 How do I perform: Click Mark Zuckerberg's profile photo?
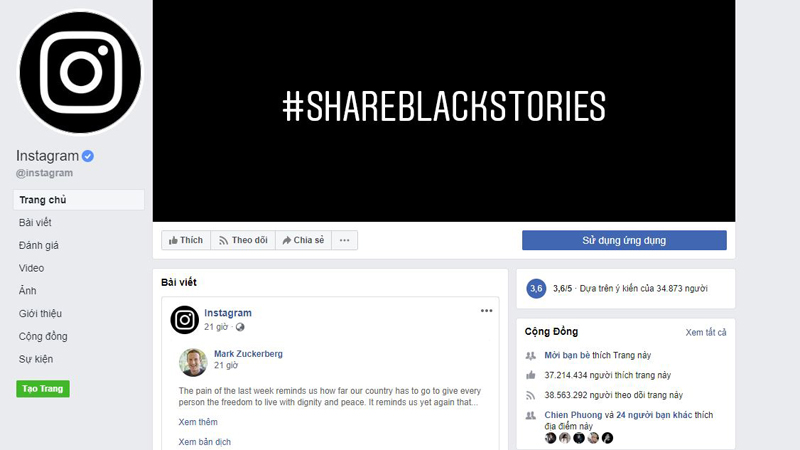click(x=193, y=362)
